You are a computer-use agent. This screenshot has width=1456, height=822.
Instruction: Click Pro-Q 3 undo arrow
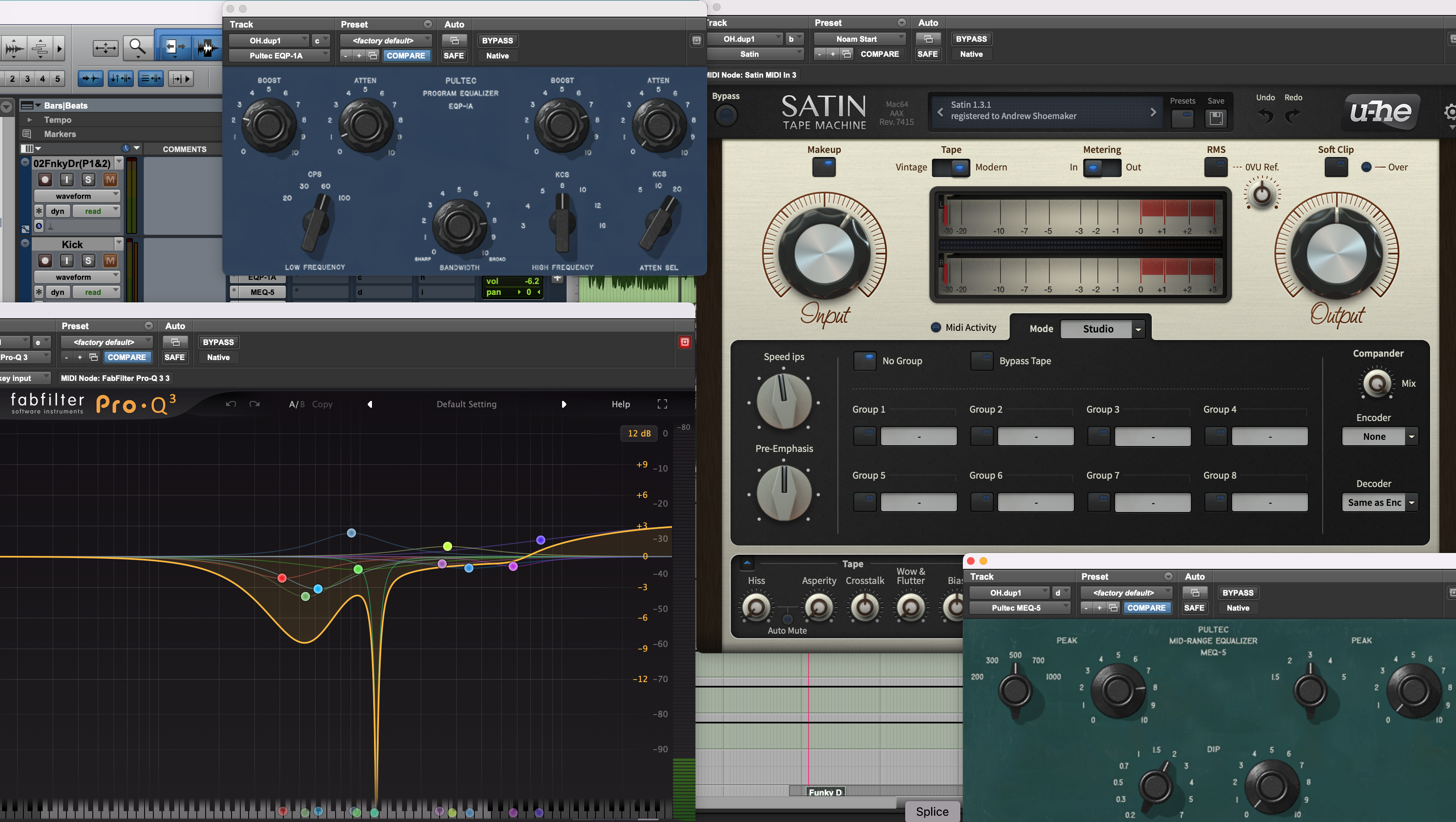[231, 404]
